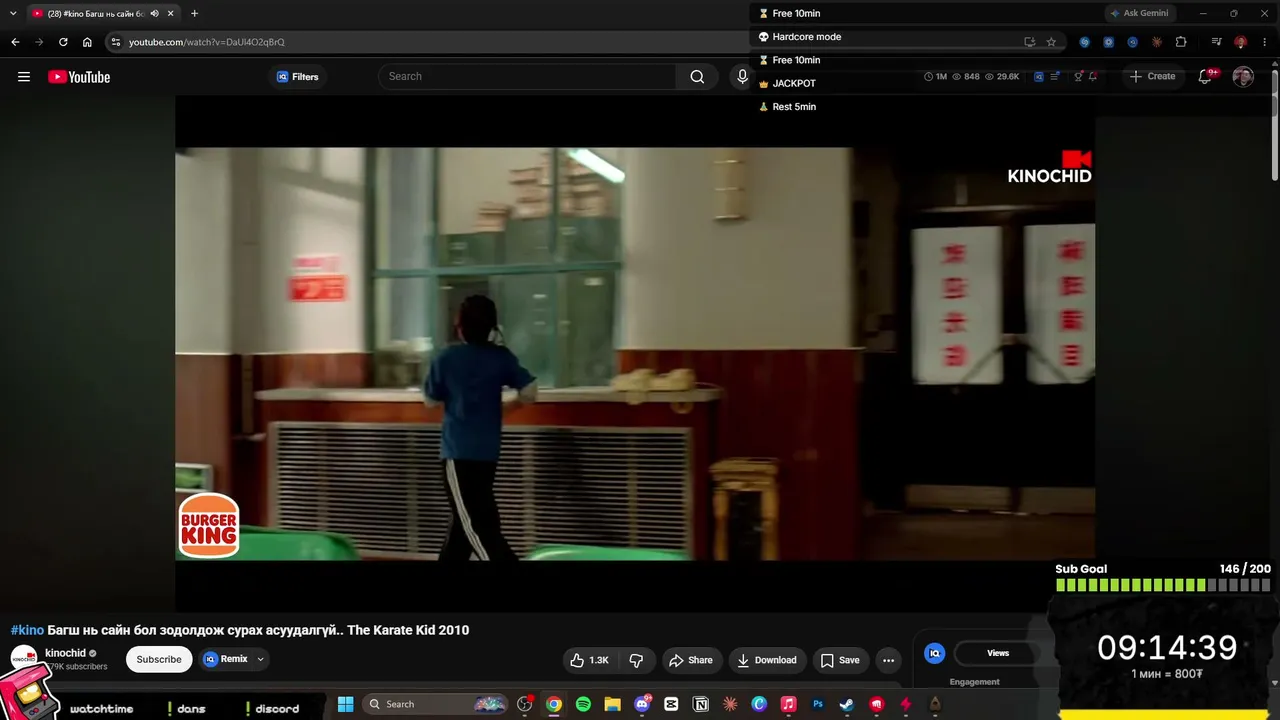Viewport: 1280px width, 720px height.
Task: Click the video player to pause
Action: point(635,354)
